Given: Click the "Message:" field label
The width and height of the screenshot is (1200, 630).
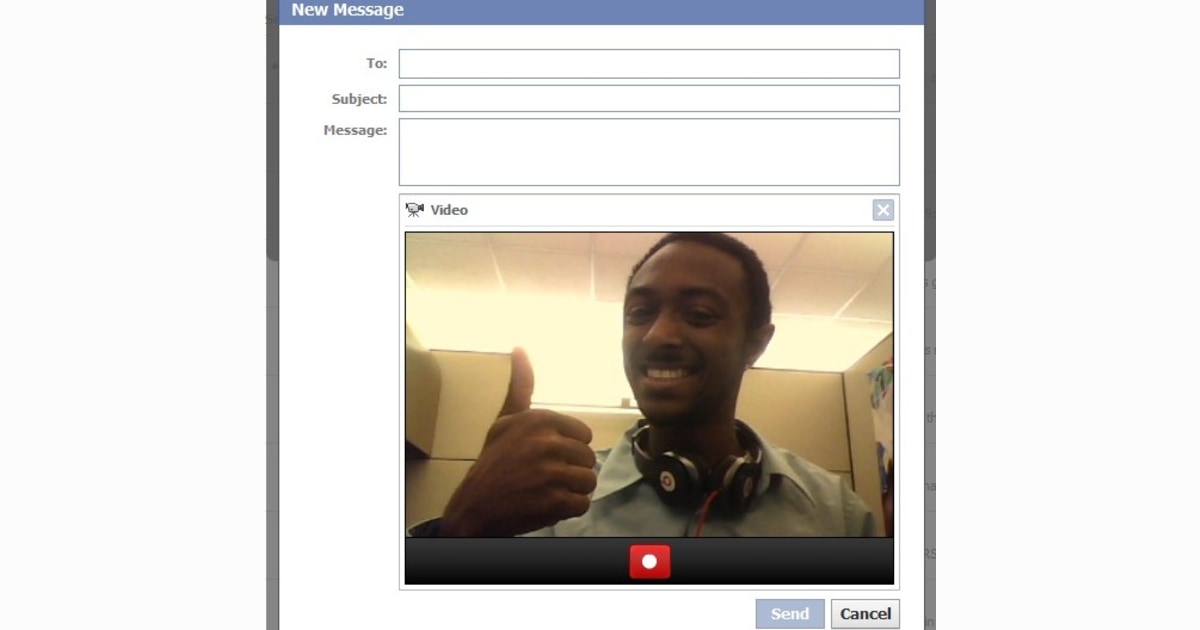Looking at the screenshot, I should point(353,129).
